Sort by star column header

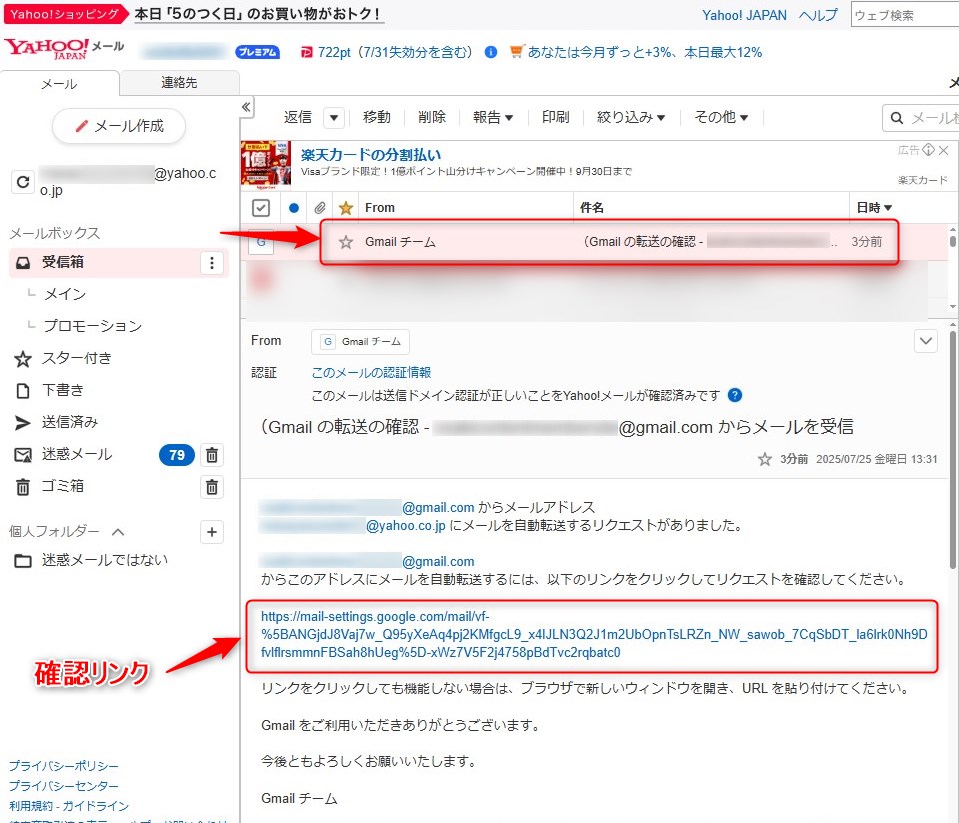(x=346, y=208)
